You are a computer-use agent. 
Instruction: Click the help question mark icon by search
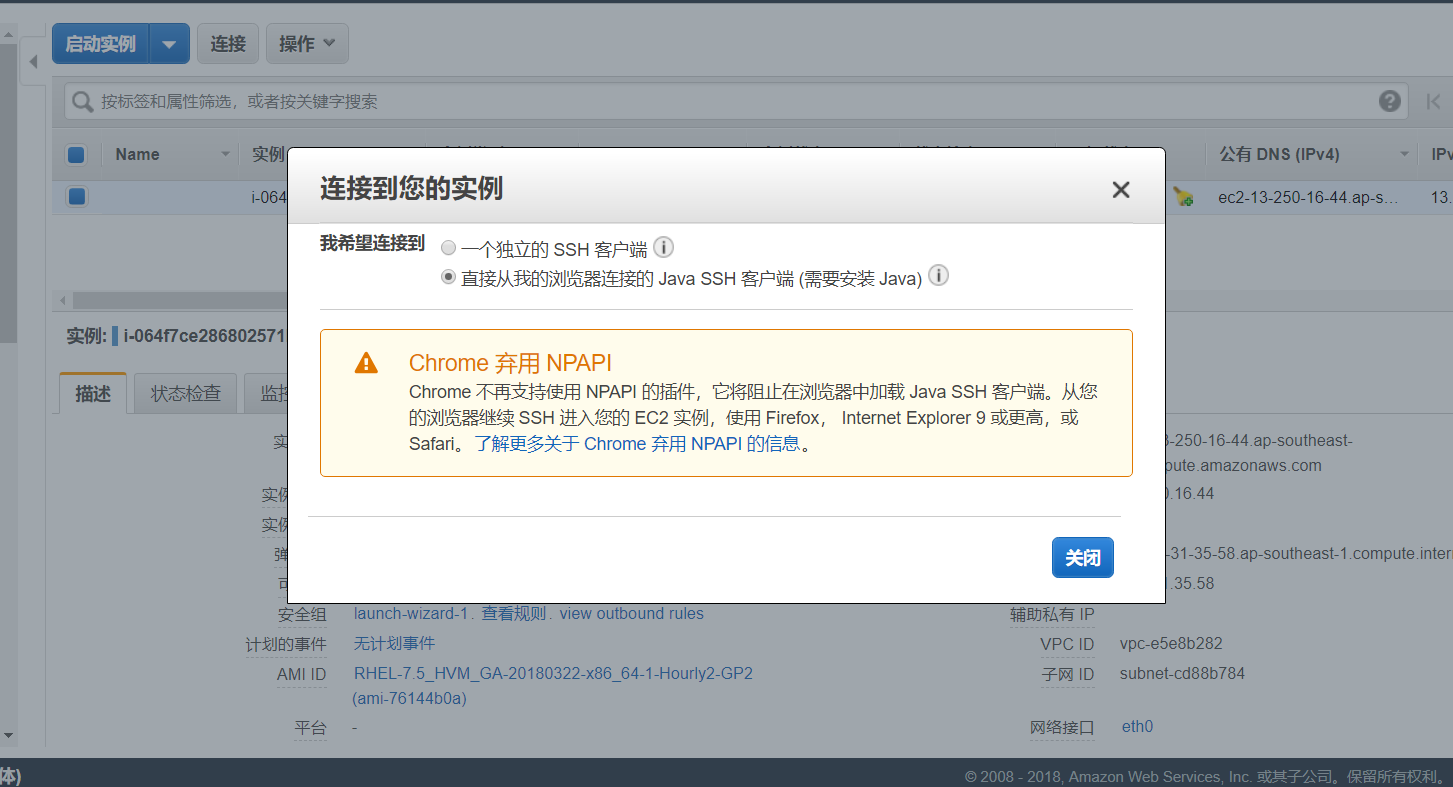coord(1389,101)
